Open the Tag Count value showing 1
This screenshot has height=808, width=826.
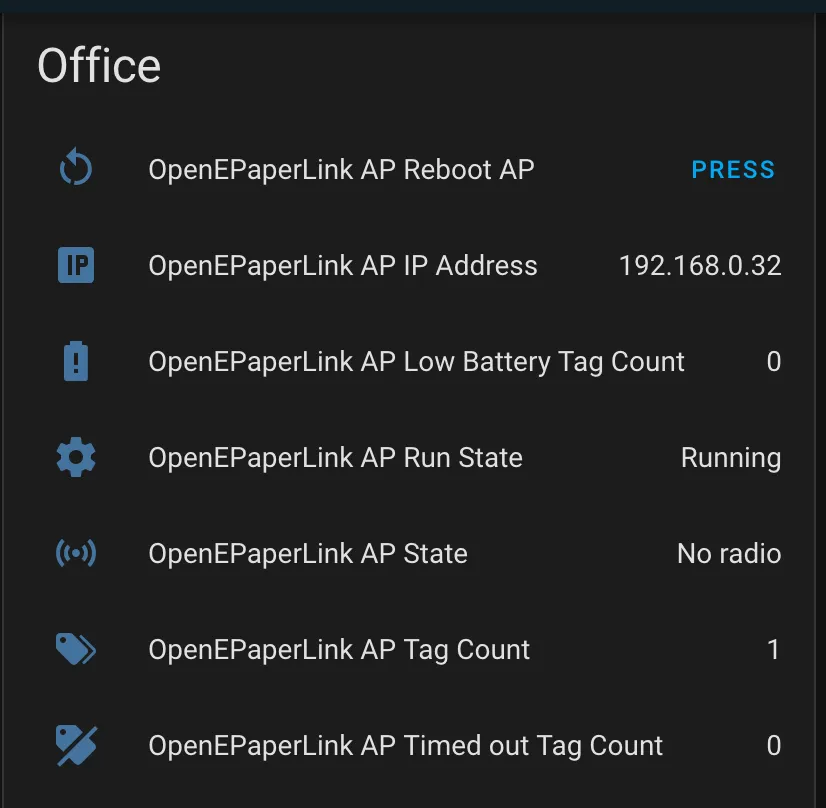click(x=774, y=649)
